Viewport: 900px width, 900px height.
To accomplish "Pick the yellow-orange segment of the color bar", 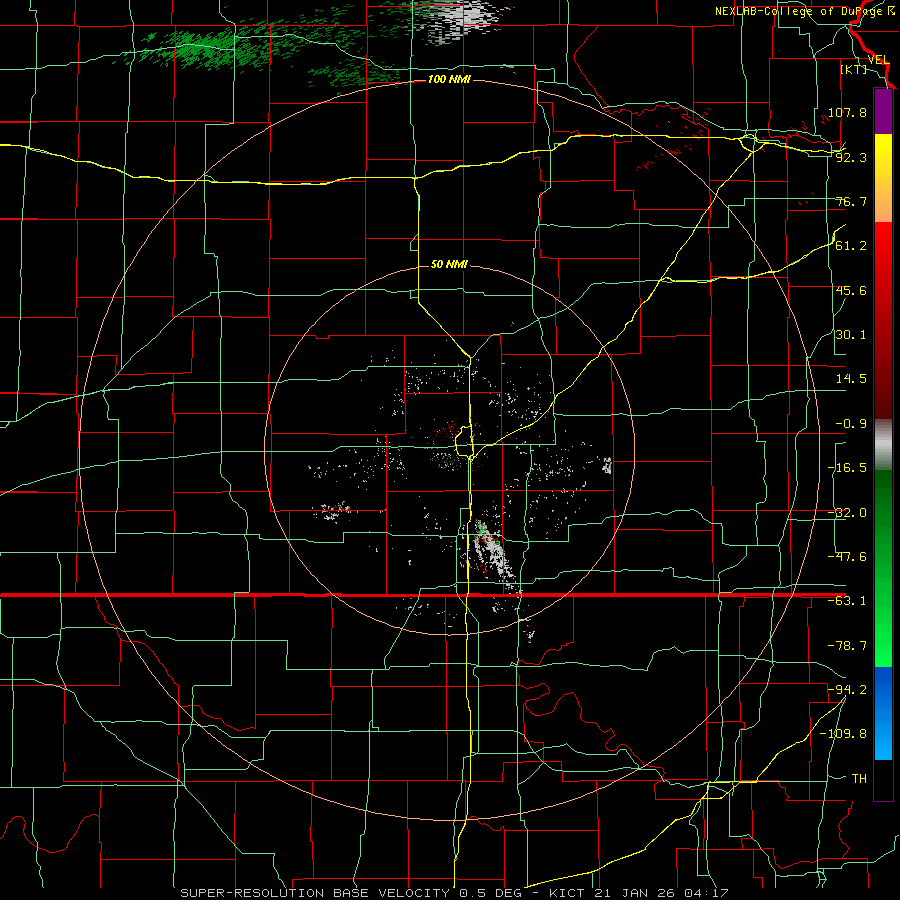I will point(883,178).
